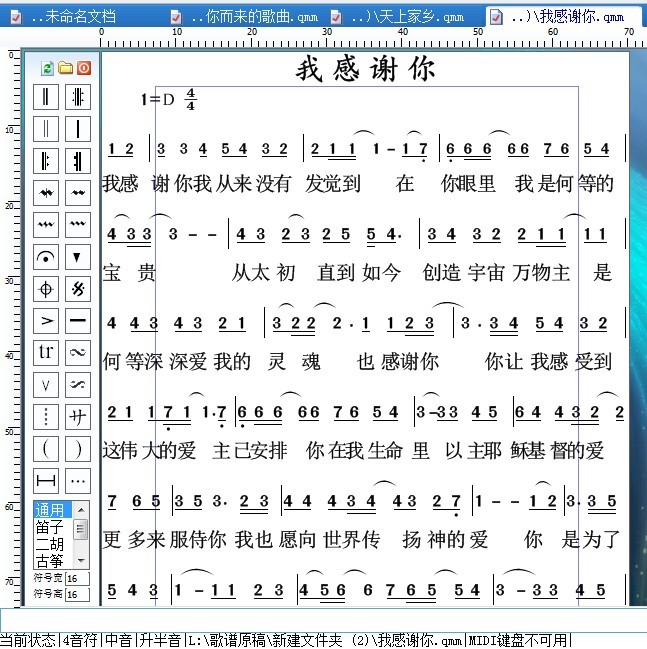Select the accent mark symbol
The height and width of the screenshot is (649, 647).
[x=46, y=321]
